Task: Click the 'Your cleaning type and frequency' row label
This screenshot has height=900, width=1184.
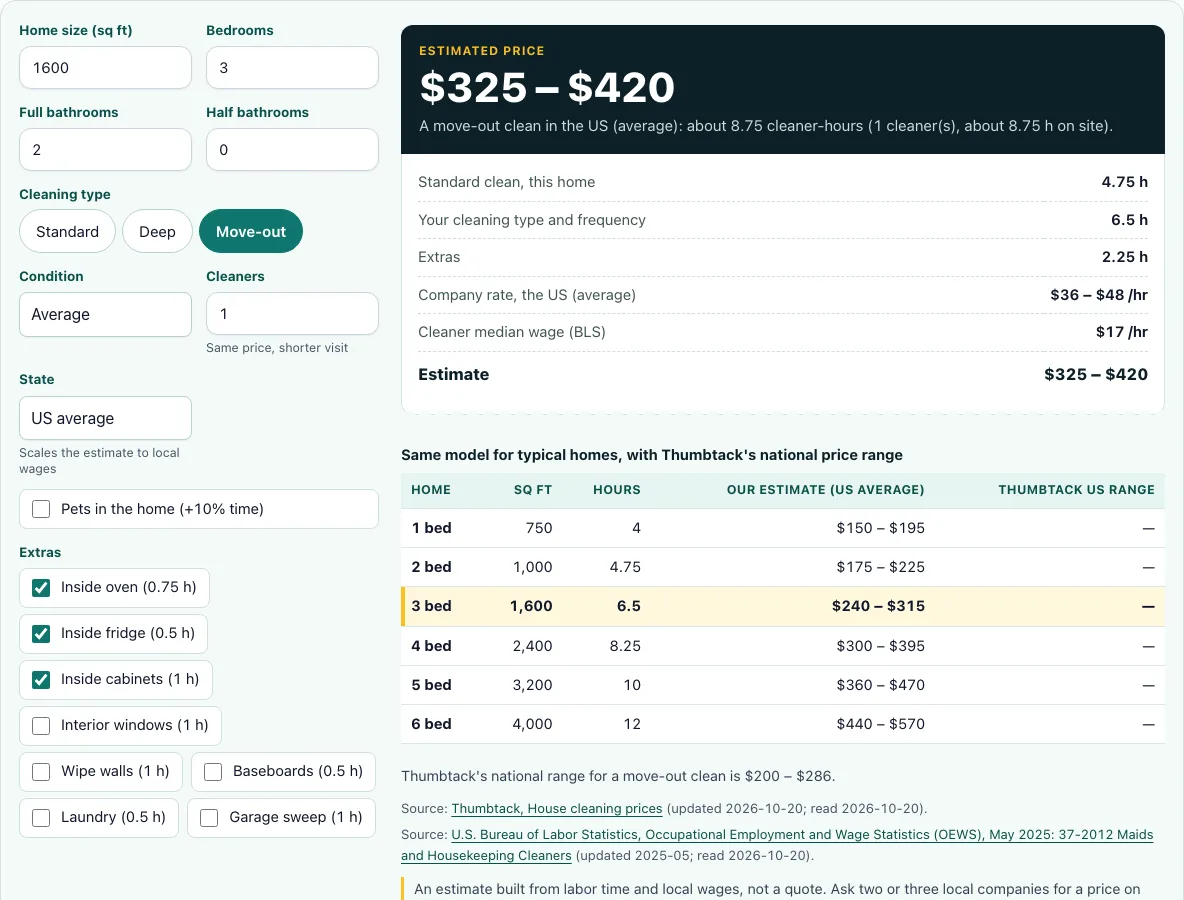Action: click(532, 220)
